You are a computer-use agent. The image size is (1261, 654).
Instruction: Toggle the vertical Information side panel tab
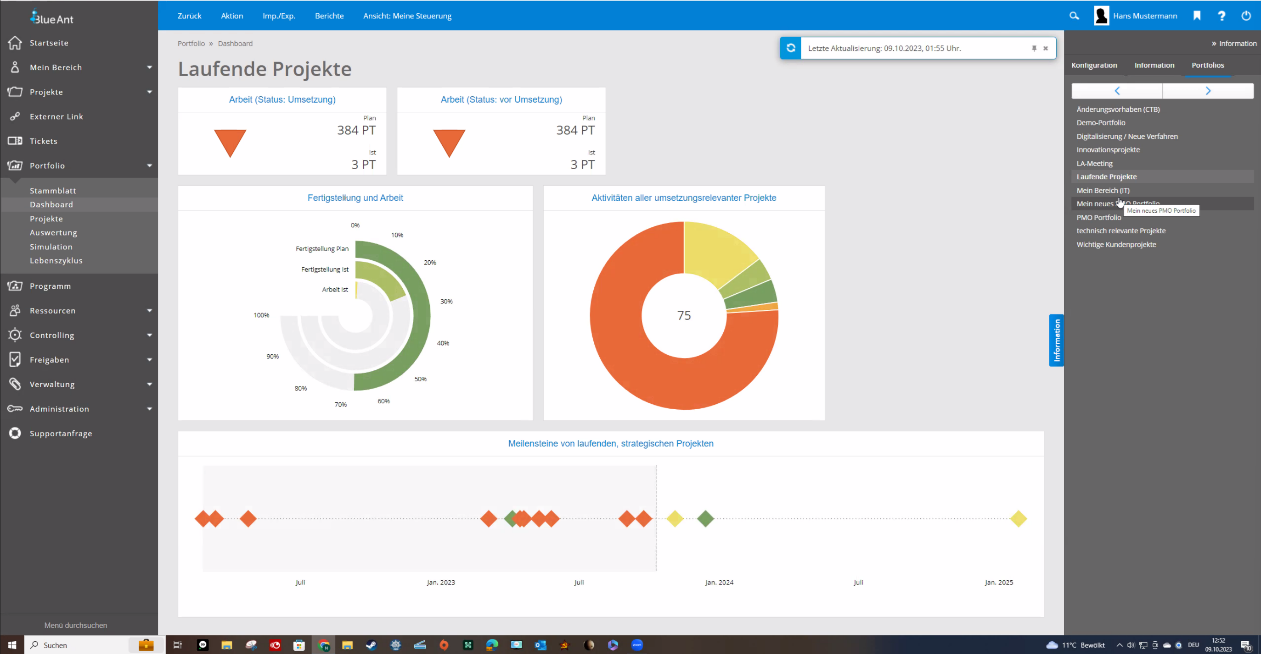[1056, 340]
